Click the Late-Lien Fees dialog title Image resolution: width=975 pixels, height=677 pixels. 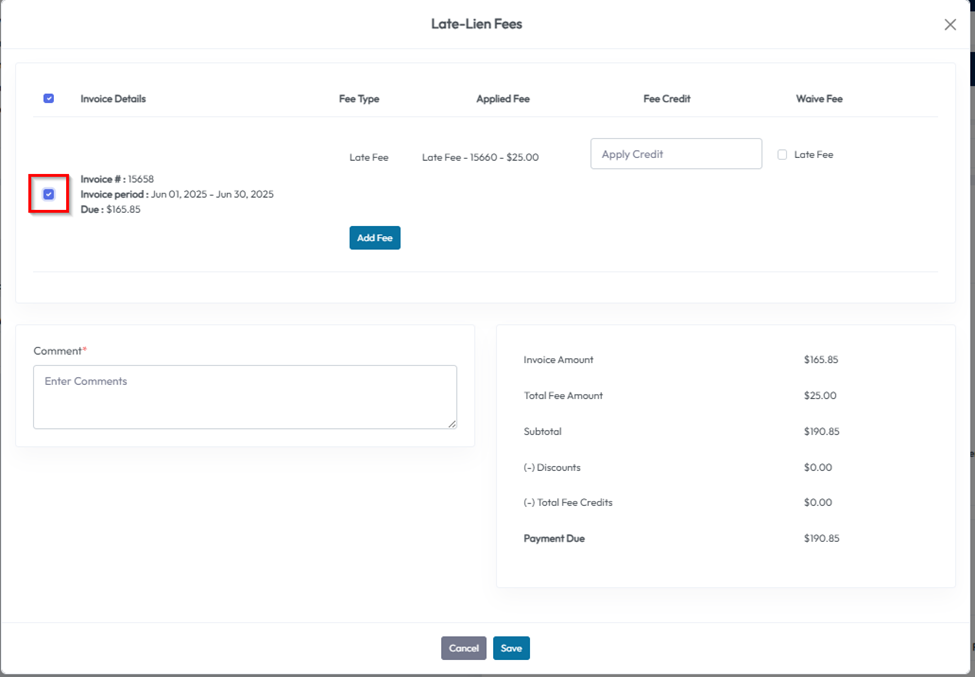click(476, 24)
